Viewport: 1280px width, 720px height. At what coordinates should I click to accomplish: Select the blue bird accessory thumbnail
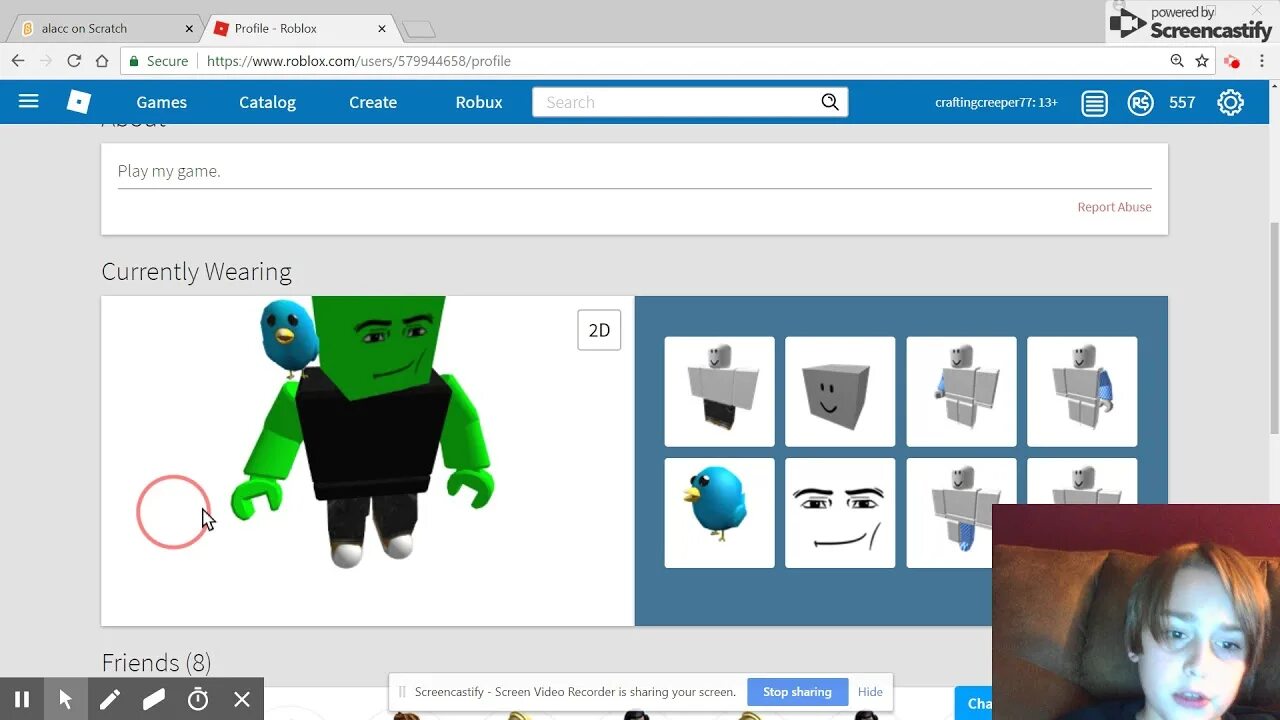719,513
